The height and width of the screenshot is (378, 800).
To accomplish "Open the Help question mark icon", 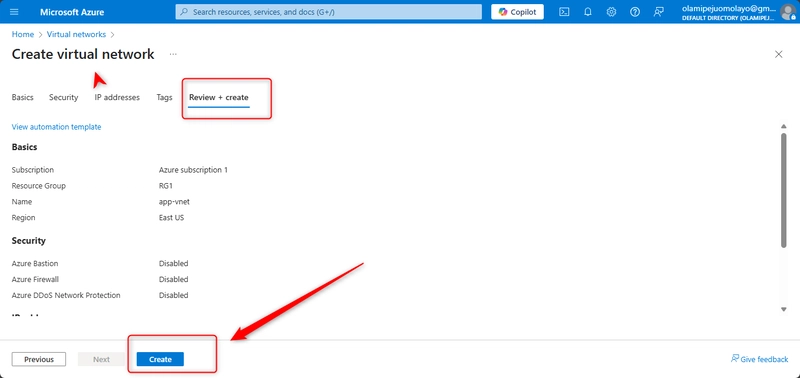I will (x=635, y=12).
